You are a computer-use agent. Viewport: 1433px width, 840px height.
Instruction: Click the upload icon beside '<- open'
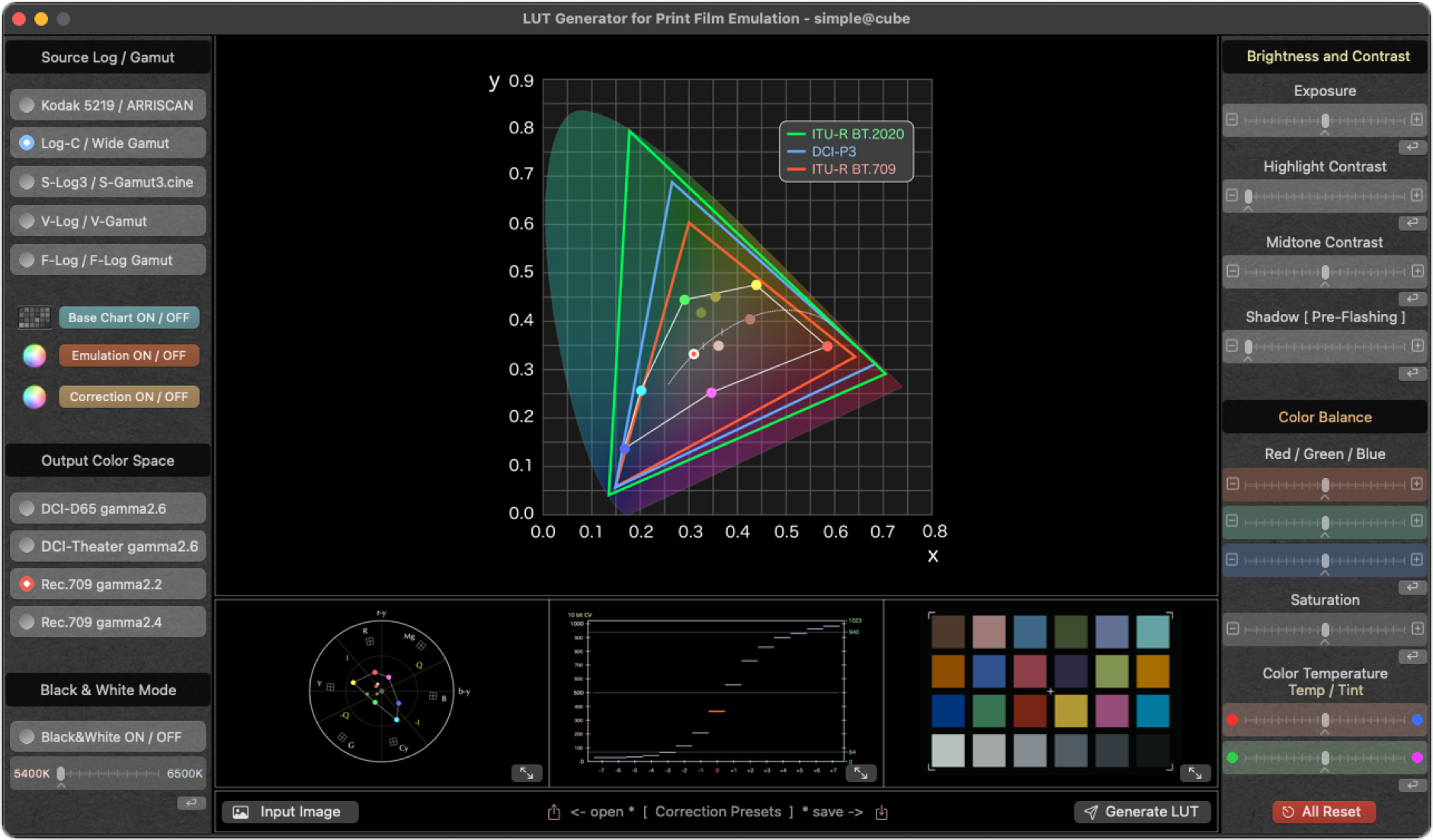tap(553, 811)
